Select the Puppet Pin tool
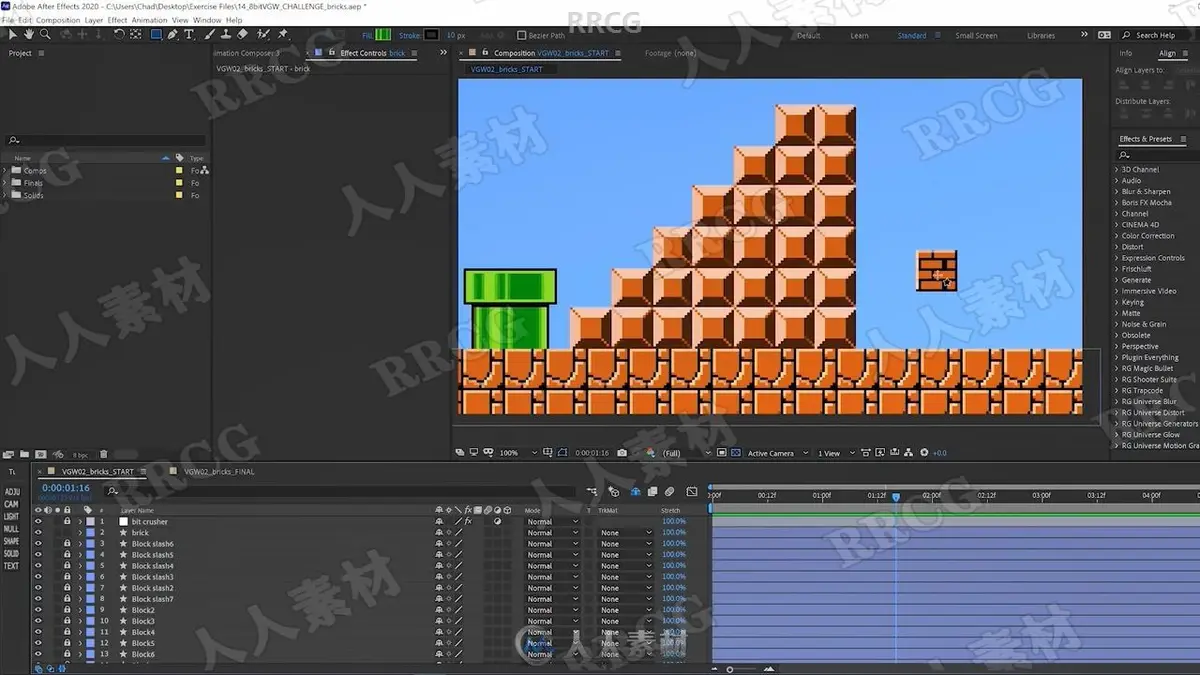 tap(283, 34)
